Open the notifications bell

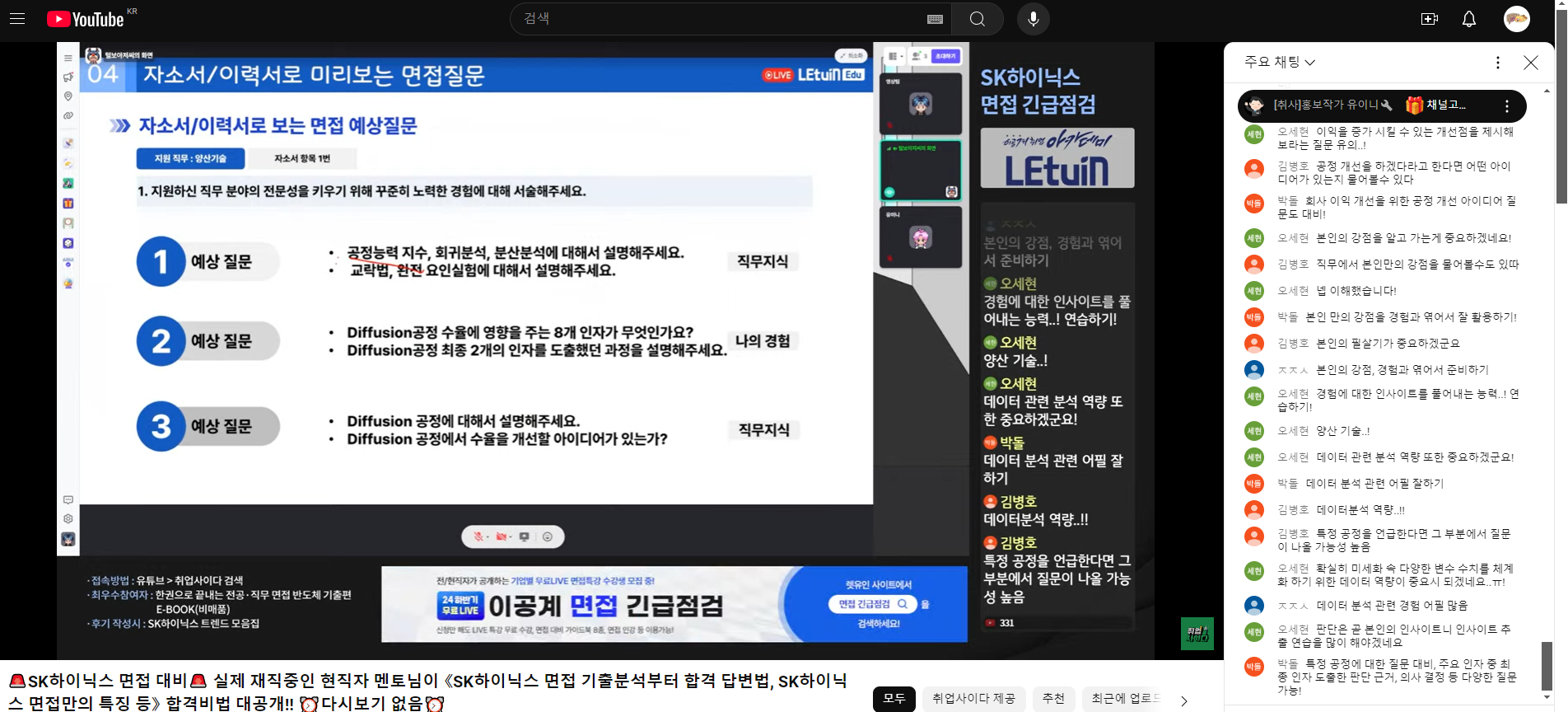click(1469, 19)
